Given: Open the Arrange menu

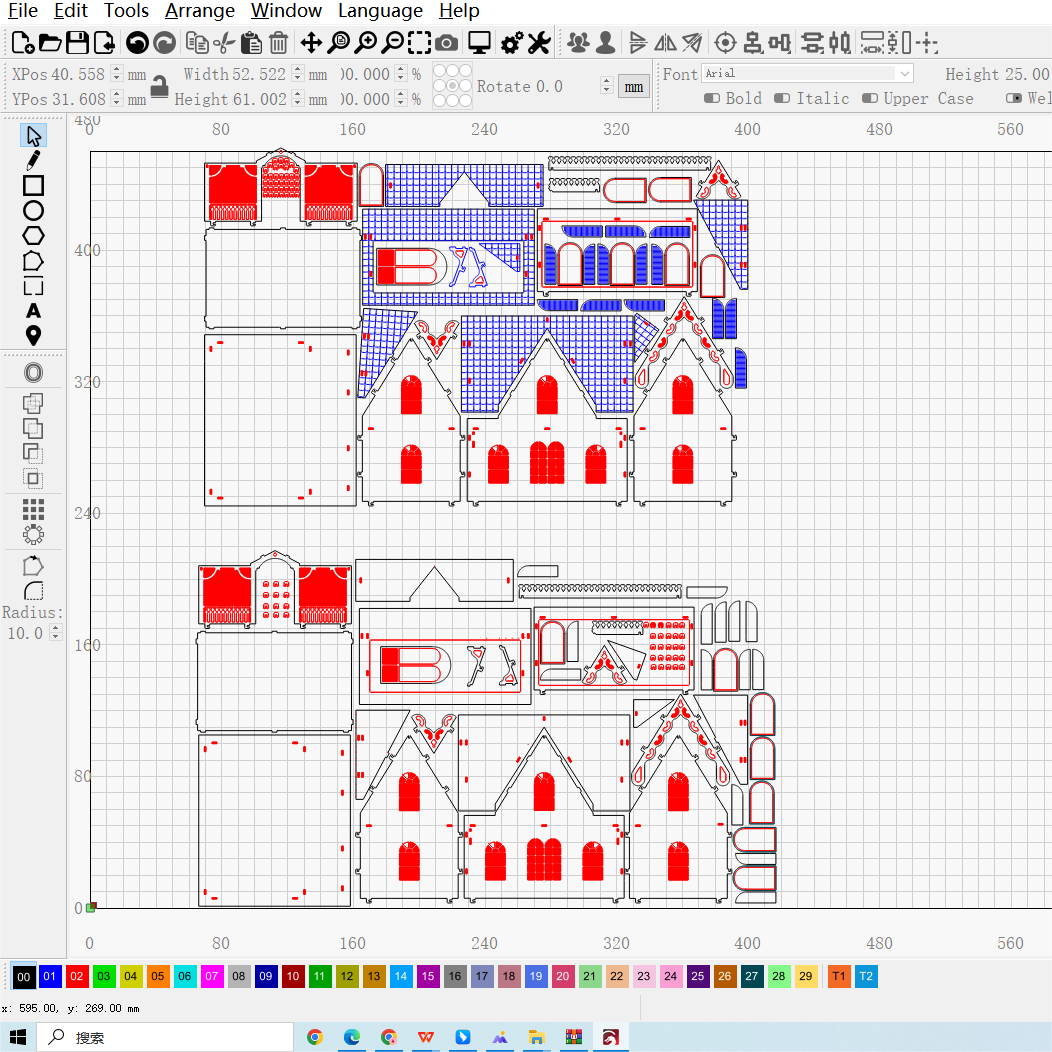Looking at the screenshot, I should pyautogui.click(x=200, y=11).
